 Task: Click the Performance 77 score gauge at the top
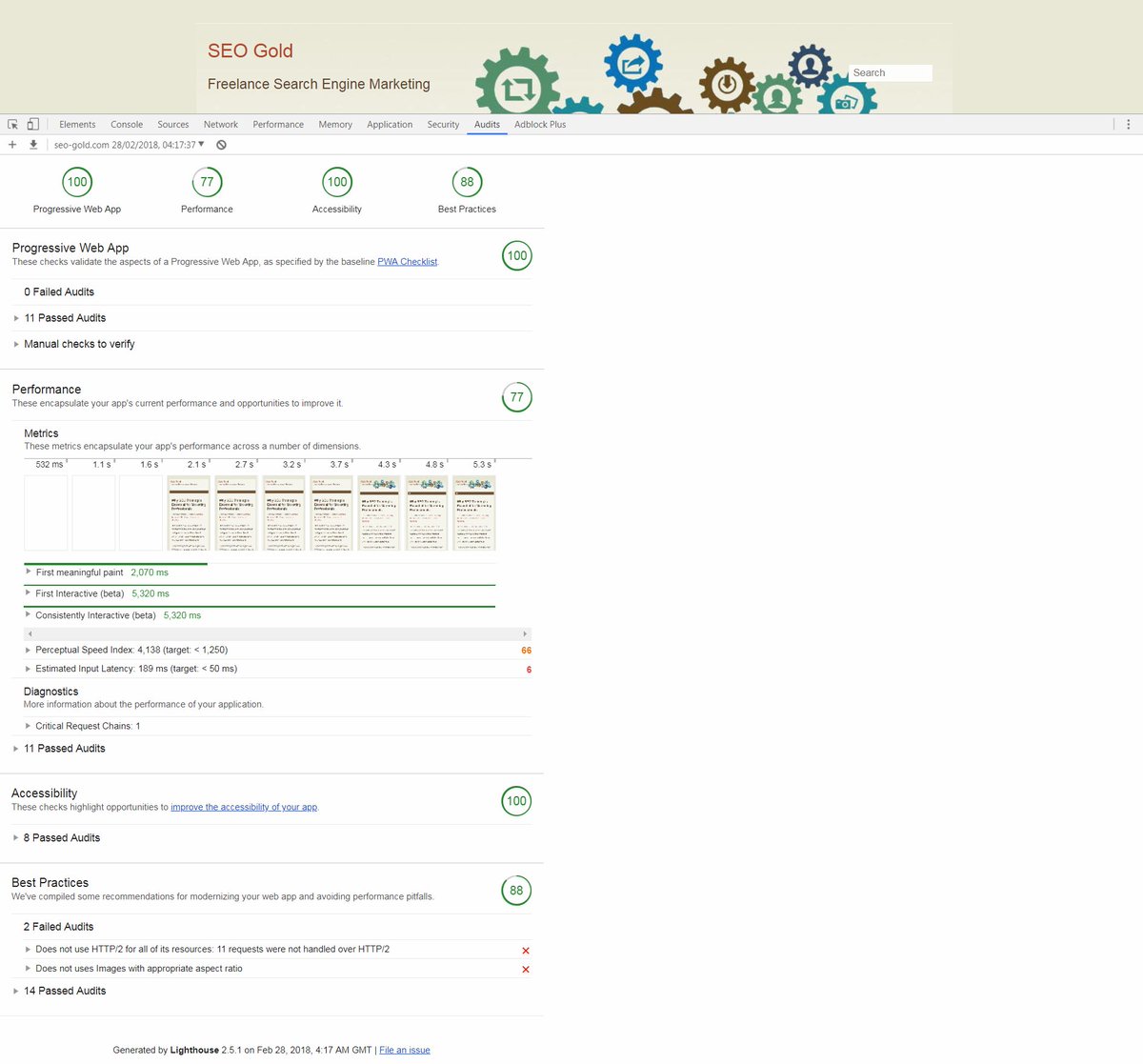[207, 182]
